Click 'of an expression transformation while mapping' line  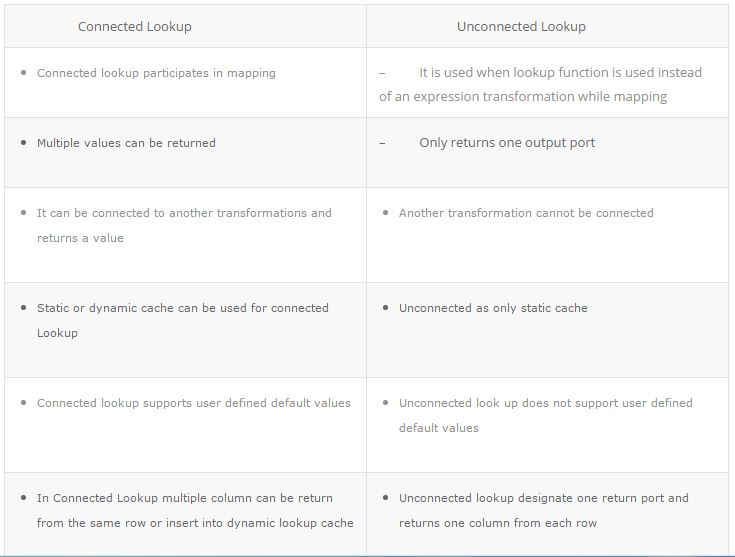point(523,97)
